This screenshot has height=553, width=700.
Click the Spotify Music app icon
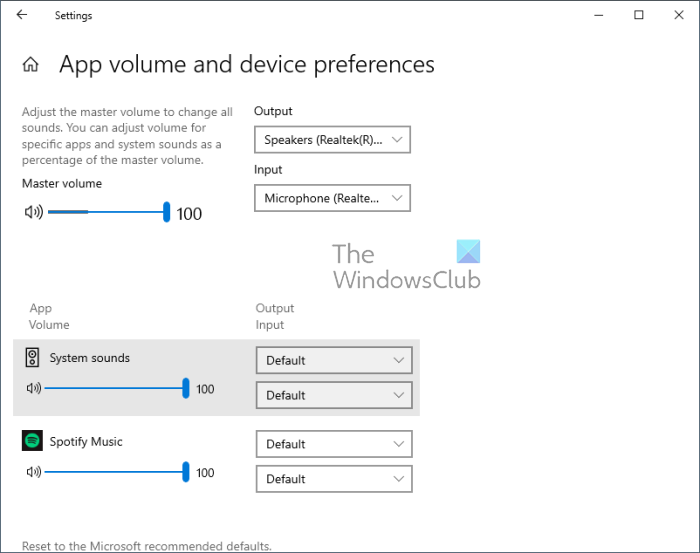pyautogui.click(x=32, y=441)
